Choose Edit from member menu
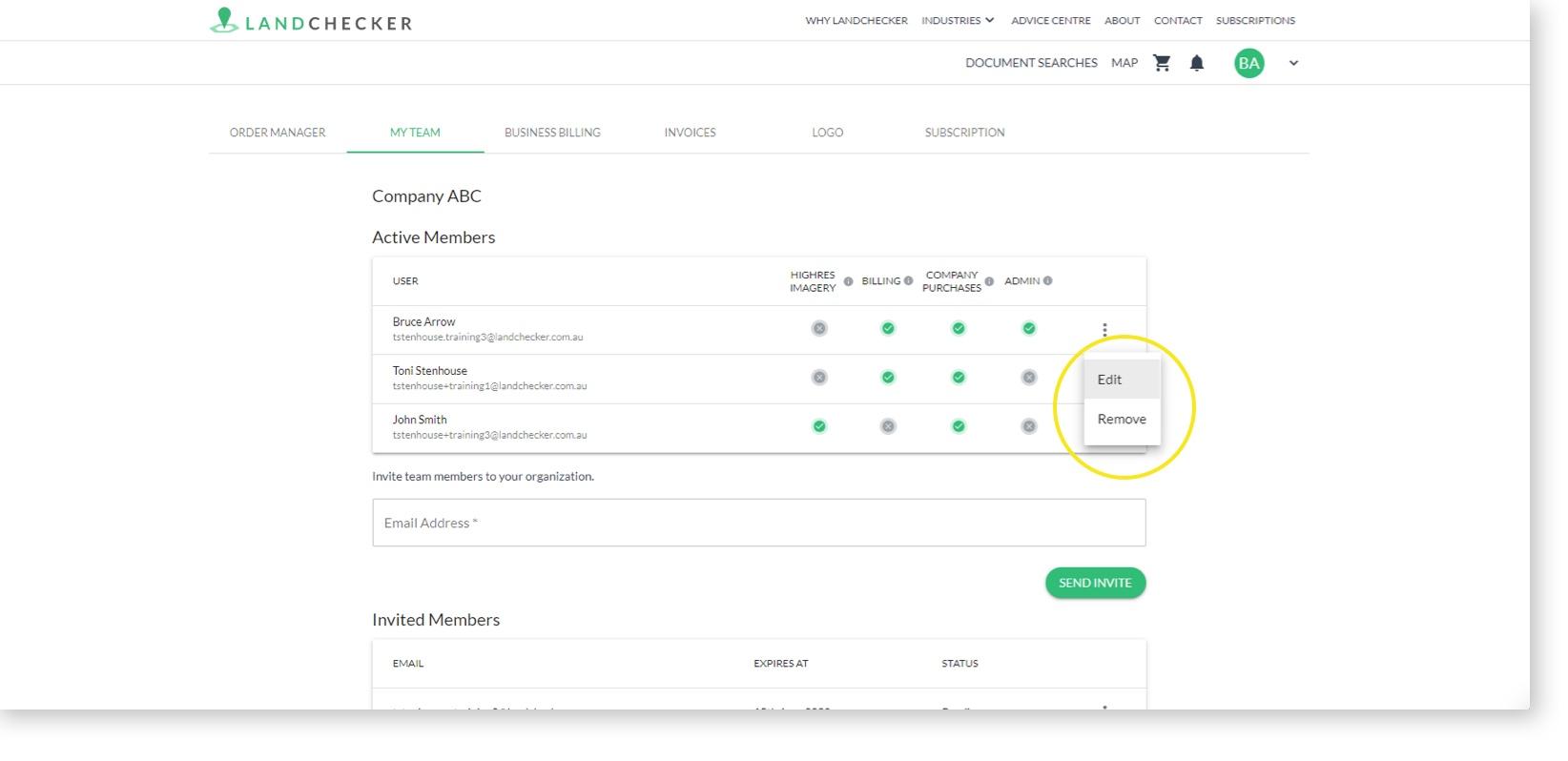This screenshot has height=761, width=1568. pos(1122,380)
